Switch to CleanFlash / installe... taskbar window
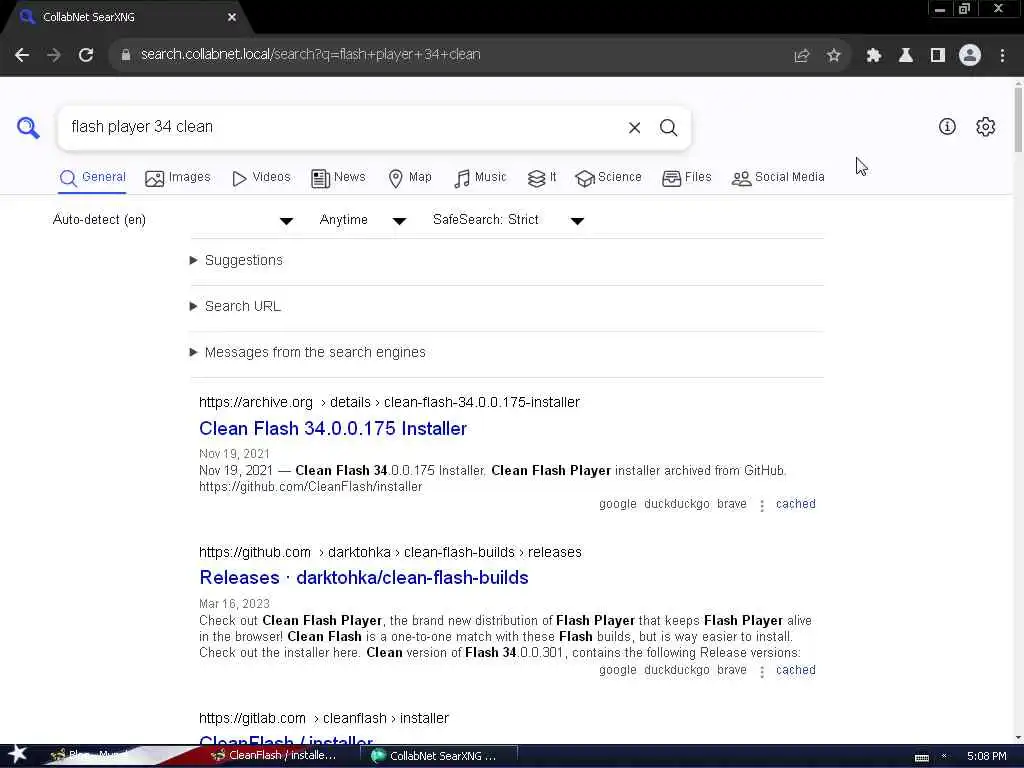 point(273,756)
